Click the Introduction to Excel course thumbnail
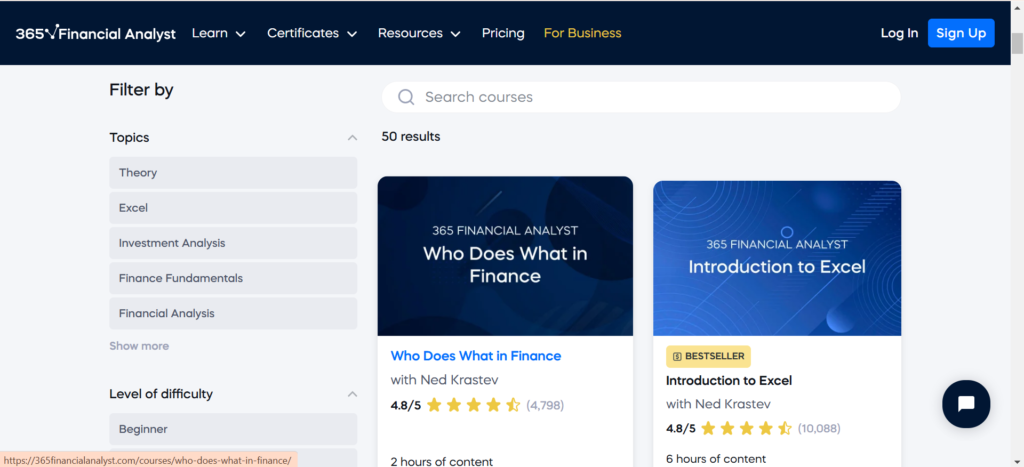1024x467 pixels. pos(777,259)
